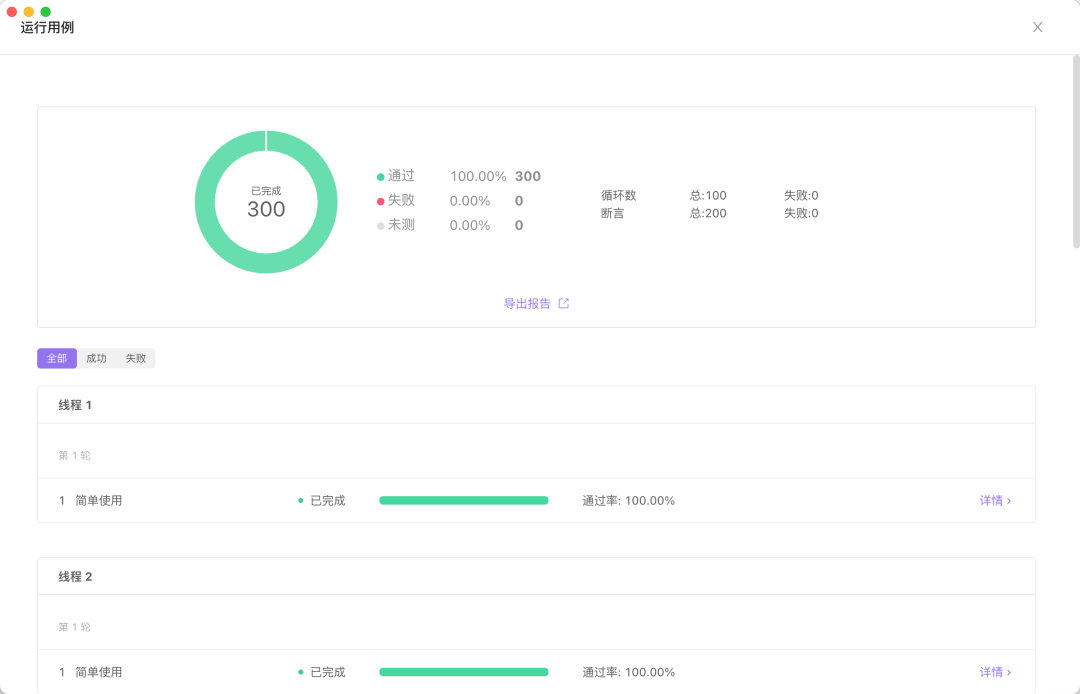Viewport: 1080px width, 694px height.
Task: Click 简单使用 row name in 线程 1
Action: coord(98,501)
